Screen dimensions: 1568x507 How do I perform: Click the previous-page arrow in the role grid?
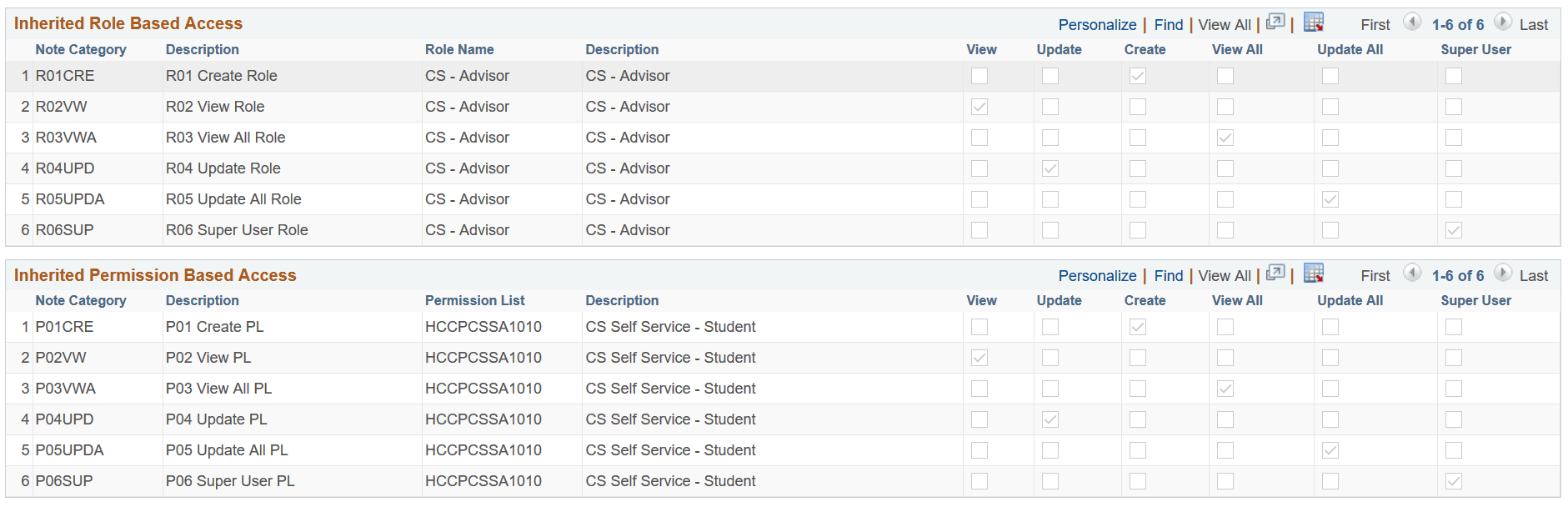tap(1412, 23)
